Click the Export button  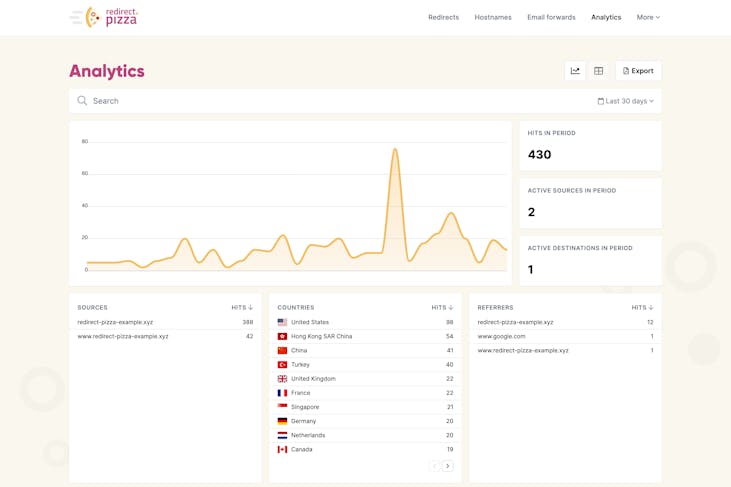coord(638,71)
